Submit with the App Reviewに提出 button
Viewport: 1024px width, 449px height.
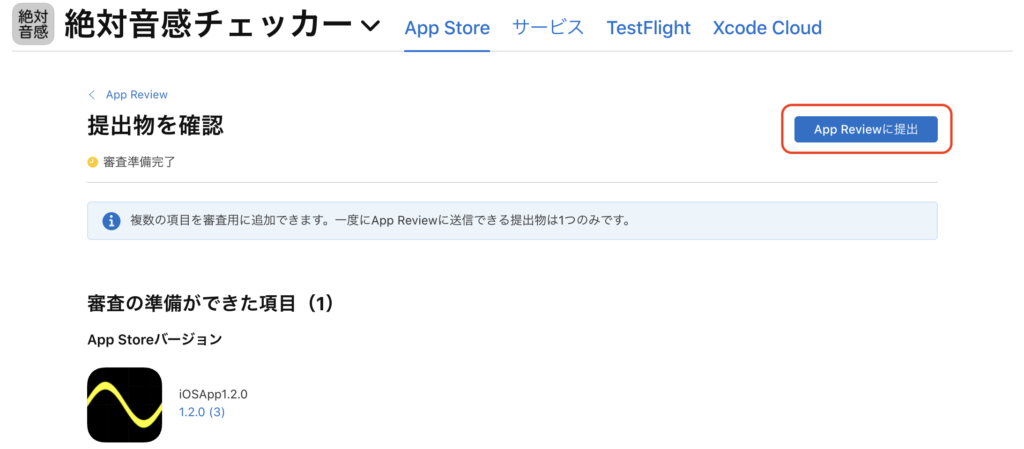[866, 129]
